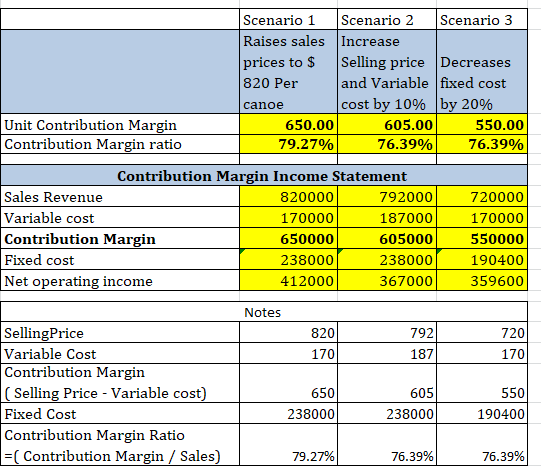Select the 170000 variable cost cell for Scenario 3
Image resolution: width=541 pixels, height=466 pixels.
[482, 218]
